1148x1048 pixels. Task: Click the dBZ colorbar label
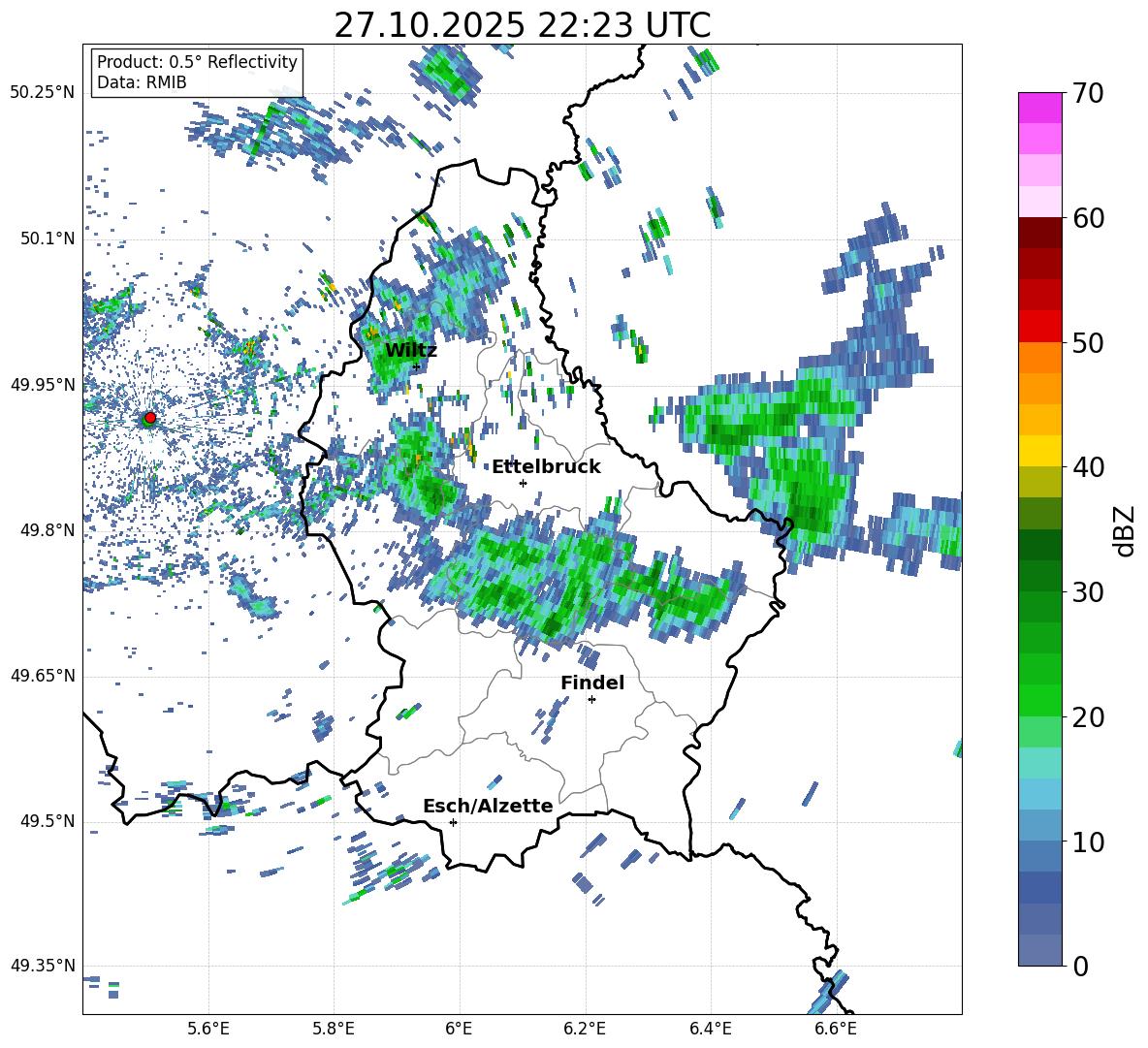pos(1126,530)
